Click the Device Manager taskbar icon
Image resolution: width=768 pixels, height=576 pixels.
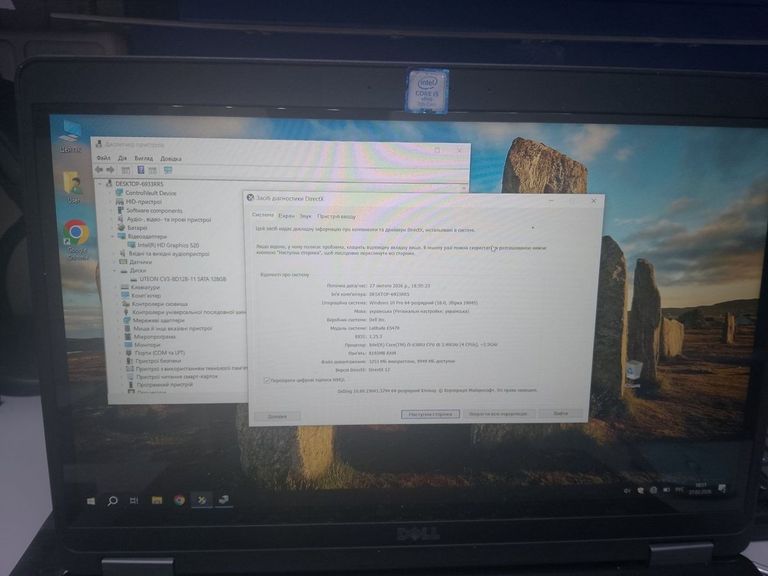point(223,500)
